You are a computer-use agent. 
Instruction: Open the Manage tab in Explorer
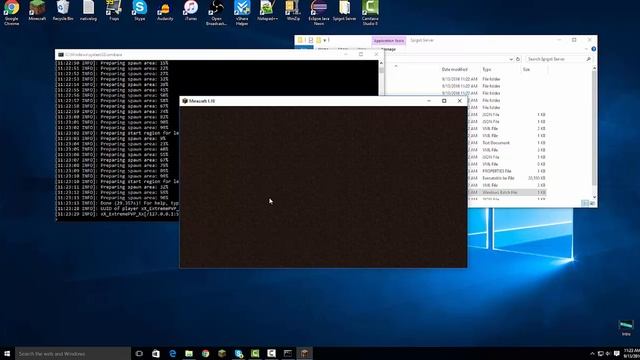[389, 49]
